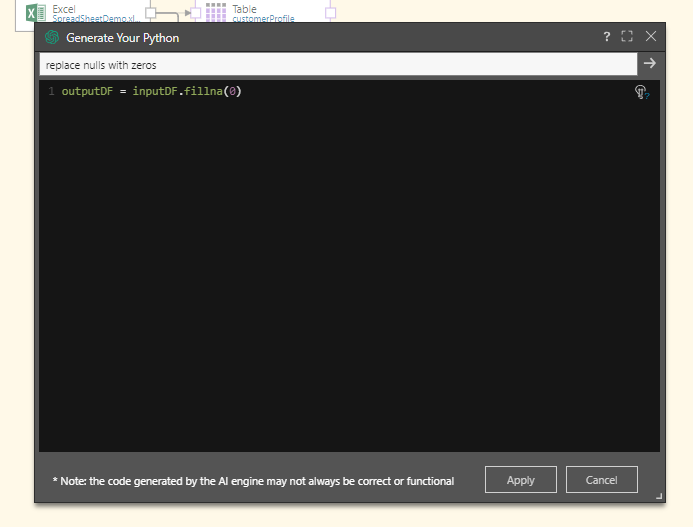Click the dialog resize grip in corner
This screenshot has height=527, width=693.
click(x=658, y=496)
